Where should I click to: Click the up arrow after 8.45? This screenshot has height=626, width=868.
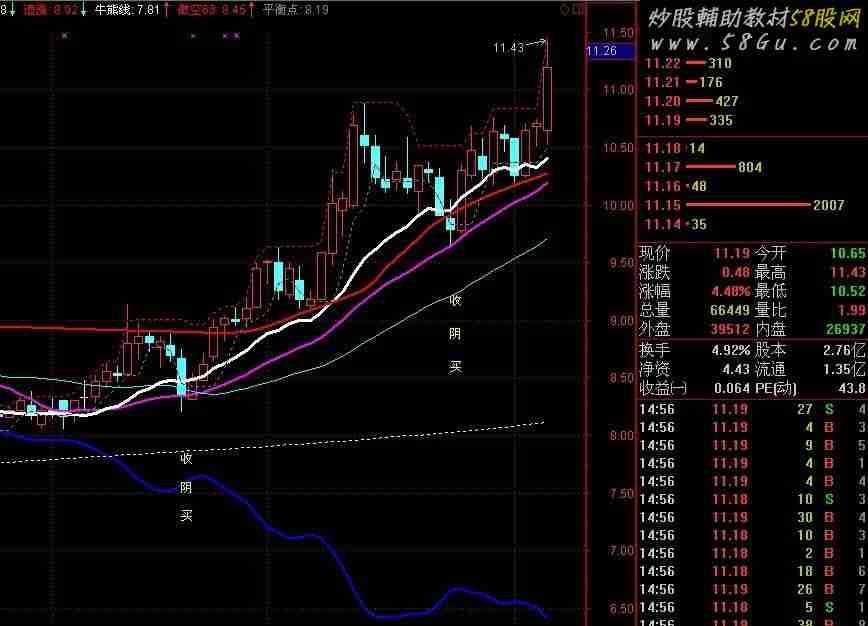click(x=252, y=9)
